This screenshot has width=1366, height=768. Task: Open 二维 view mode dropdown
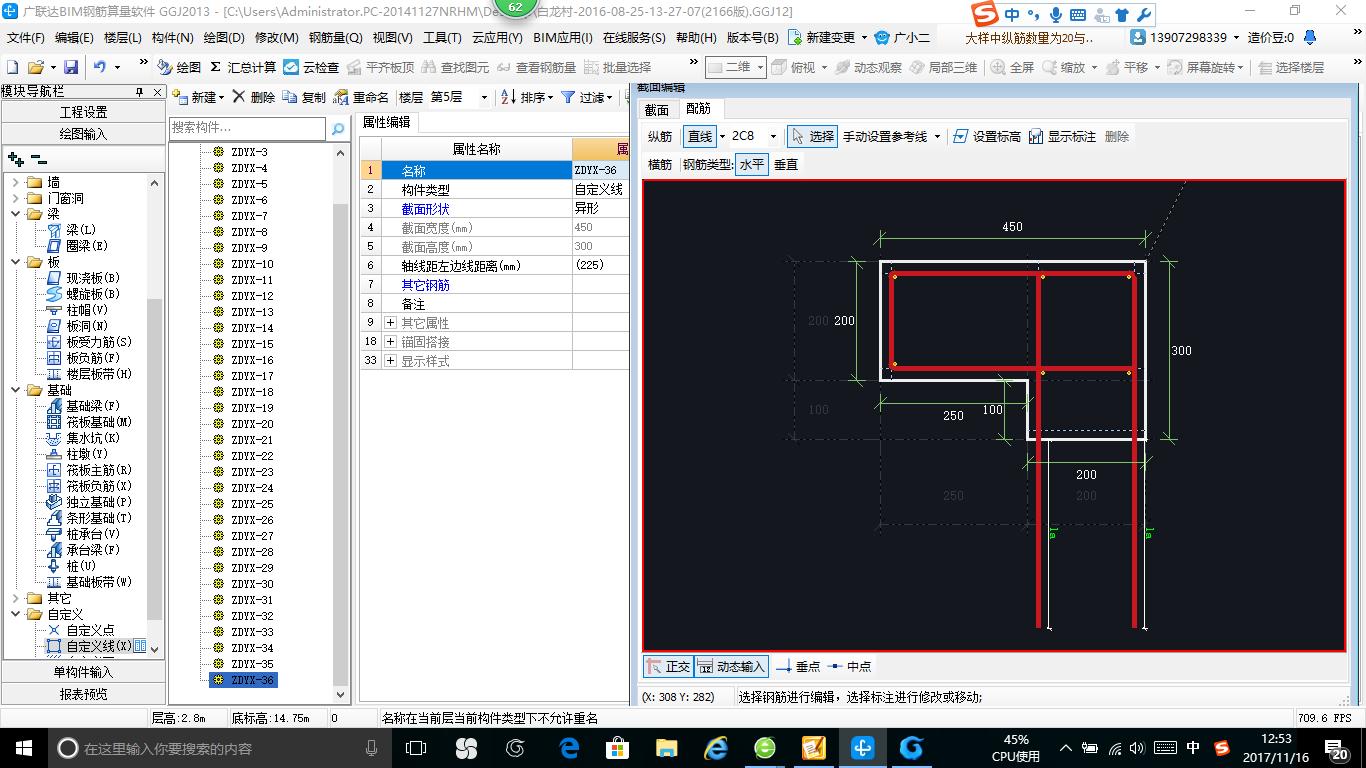point(736,67)
